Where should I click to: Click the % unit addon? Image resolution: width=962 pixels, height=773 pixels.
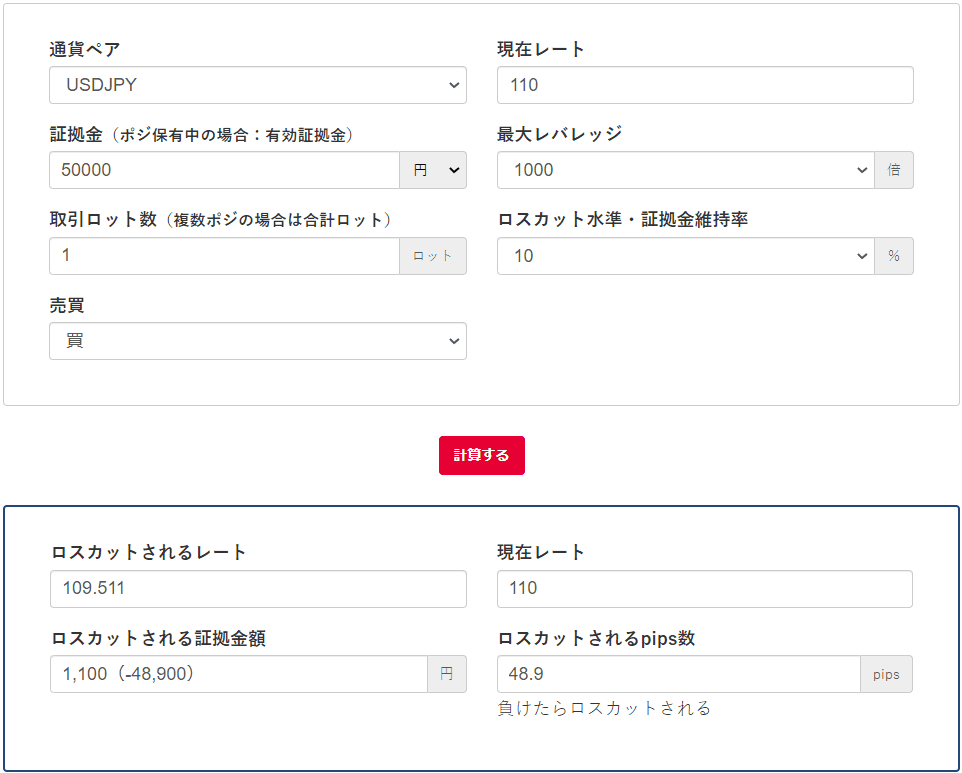tap(893, 256)
